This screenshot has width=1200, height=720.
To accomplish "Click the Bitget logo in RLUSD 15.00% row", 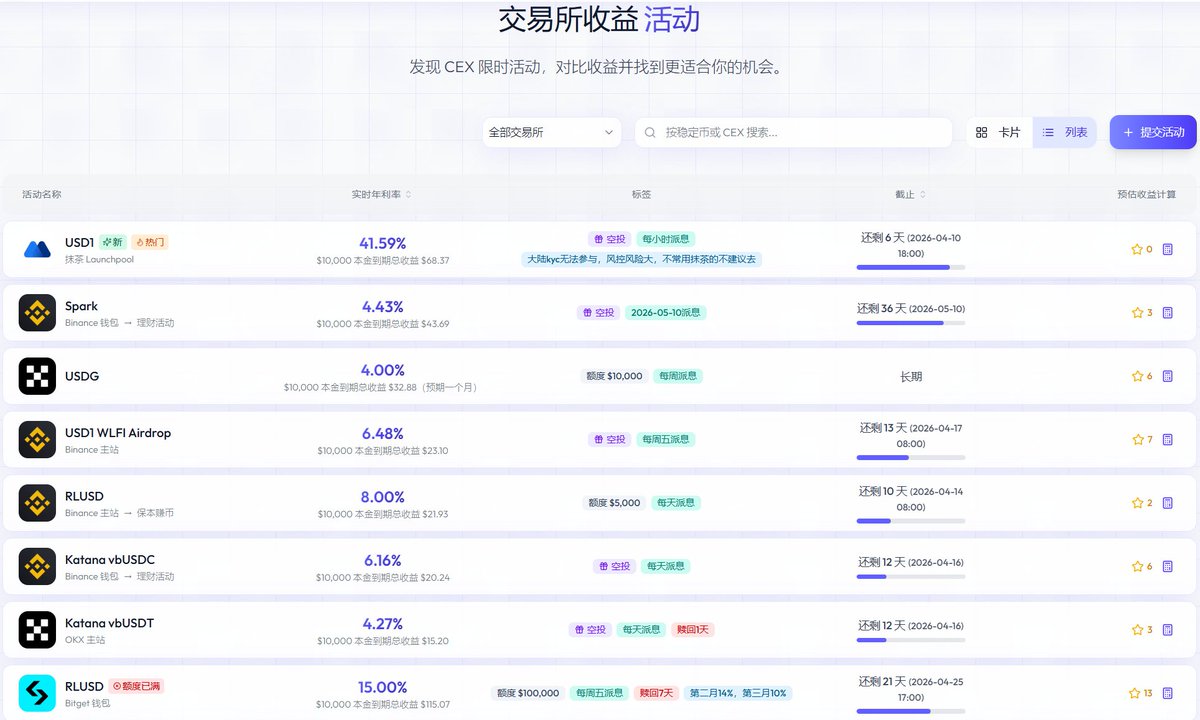I will [37, 693].
